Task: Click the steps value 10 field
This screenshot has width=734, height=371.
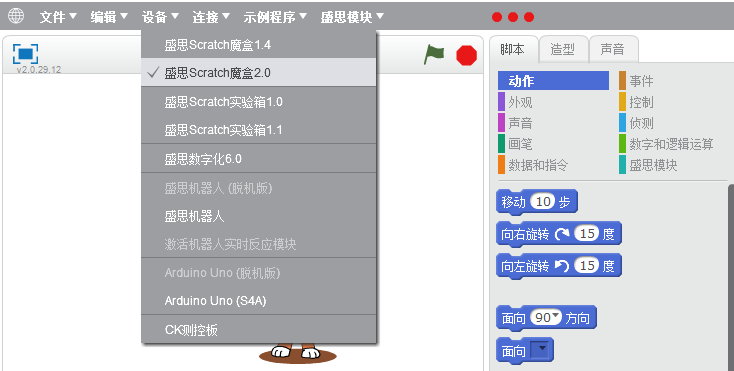Action: click(x=543, y=202)
